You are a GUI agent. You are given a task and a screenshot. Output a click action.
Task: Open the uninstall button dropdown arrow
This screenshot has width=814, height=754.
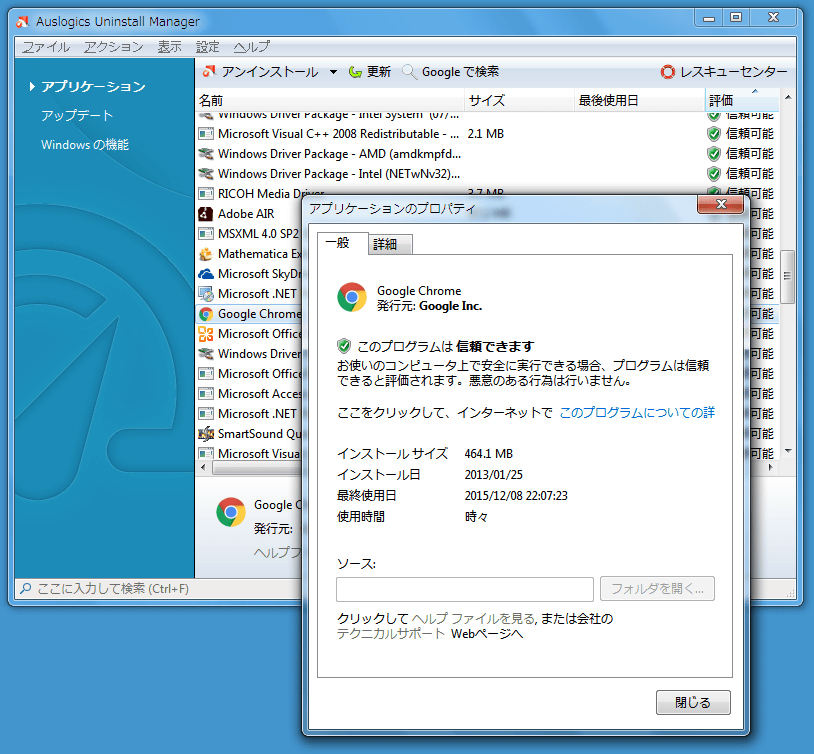333,72
